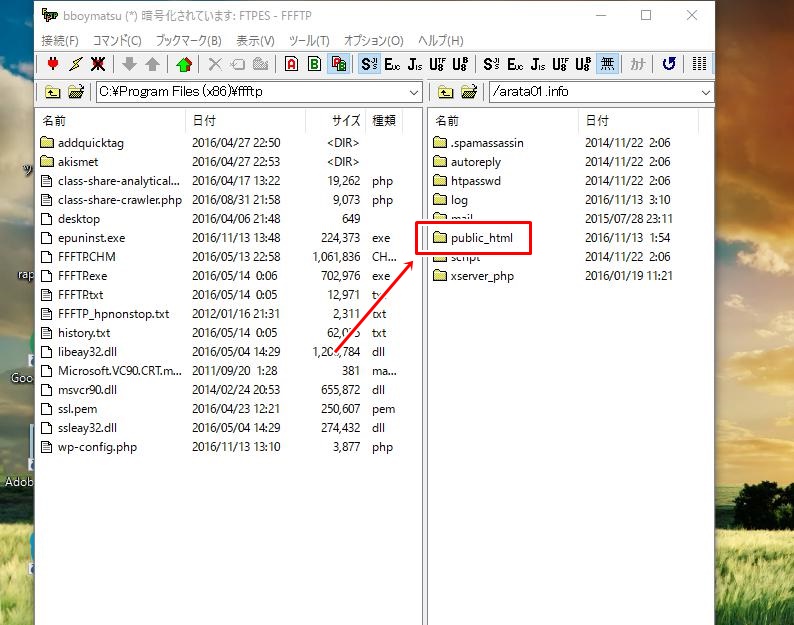Expand the local path dropdown
Screen dimensions: 794x625
point(414,92)
